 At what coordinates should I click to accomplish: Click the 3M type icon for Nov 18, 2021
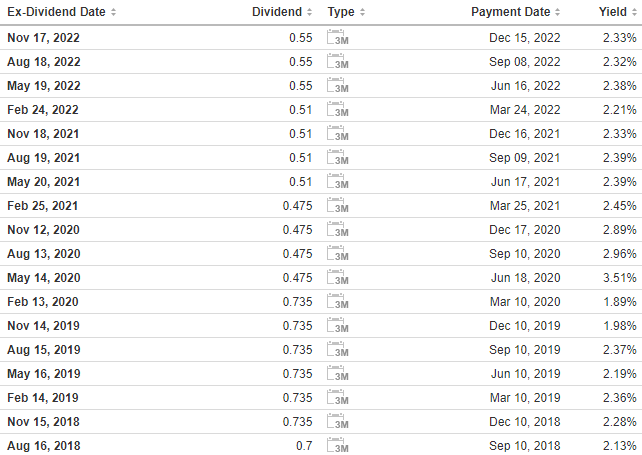click(x=338, y=134)
